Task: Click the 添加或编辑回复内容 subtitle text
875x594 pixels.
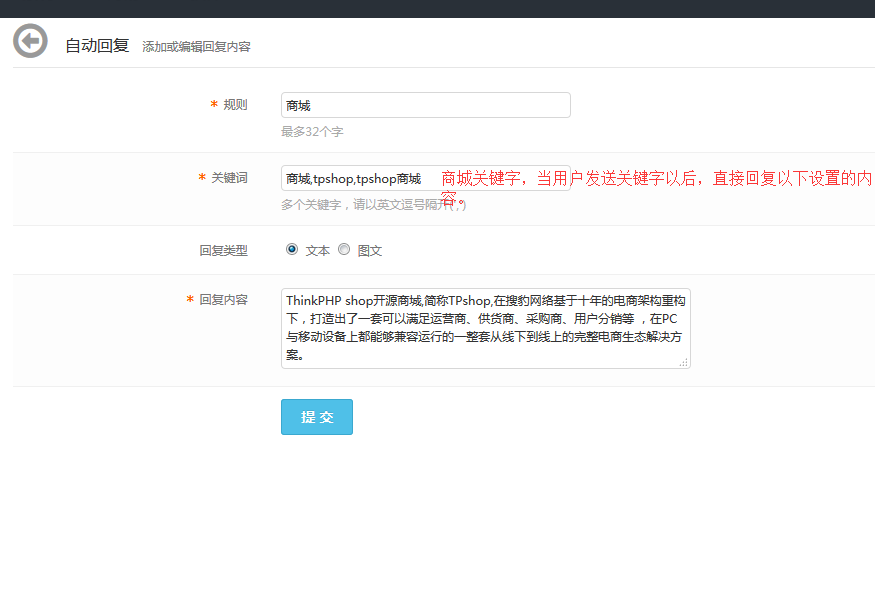Action: click(196, 47)
